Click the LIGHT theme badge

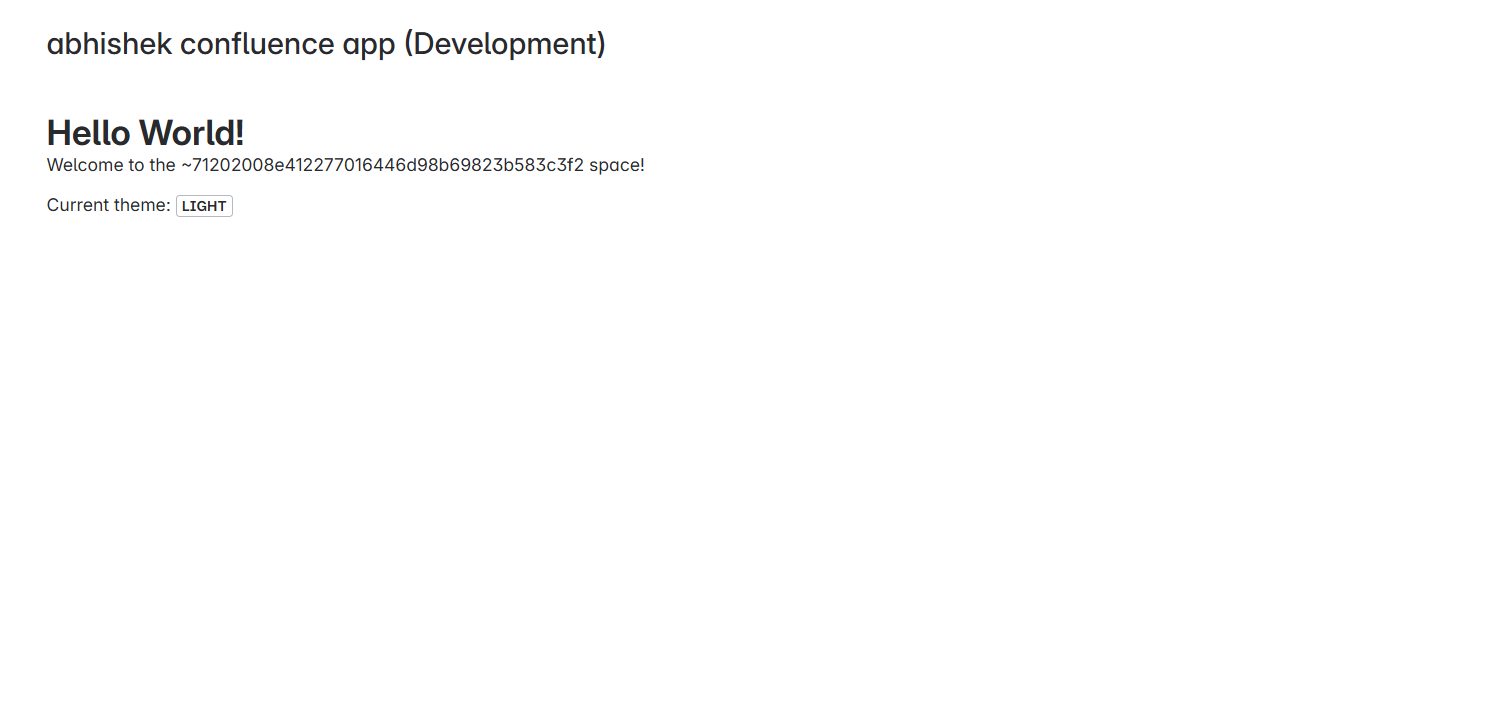204,206
